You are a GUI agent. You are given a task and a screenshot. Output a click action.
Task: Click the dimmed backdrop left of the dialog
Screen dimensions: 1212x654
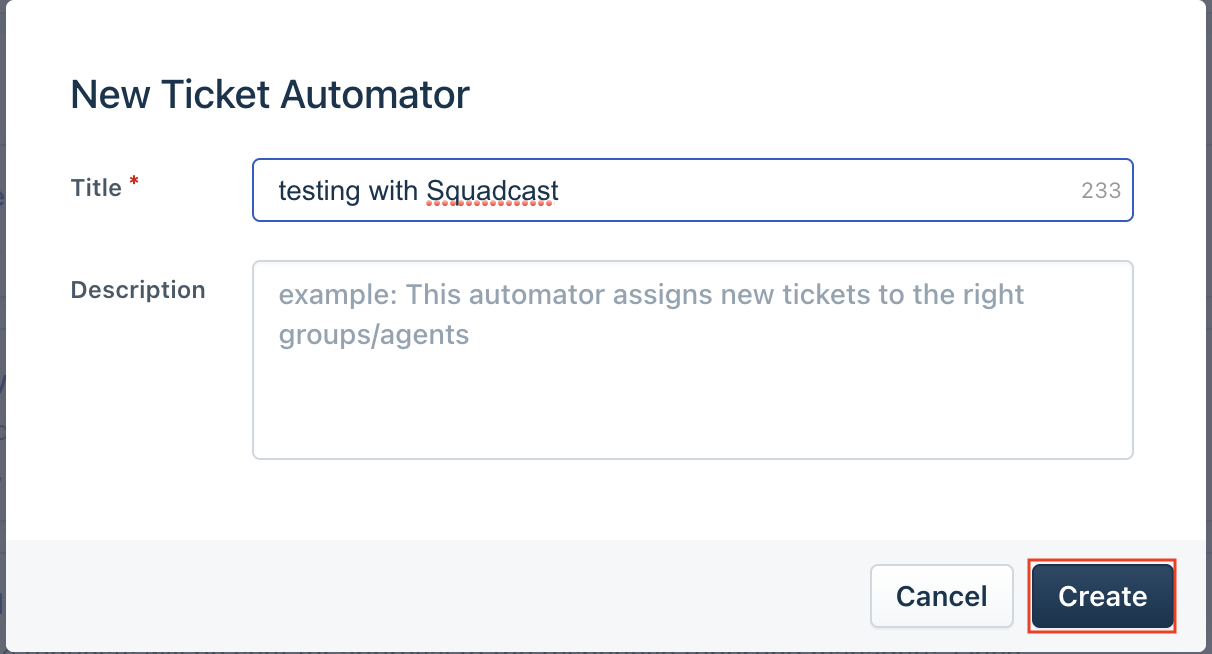click(x=2, y=300)
